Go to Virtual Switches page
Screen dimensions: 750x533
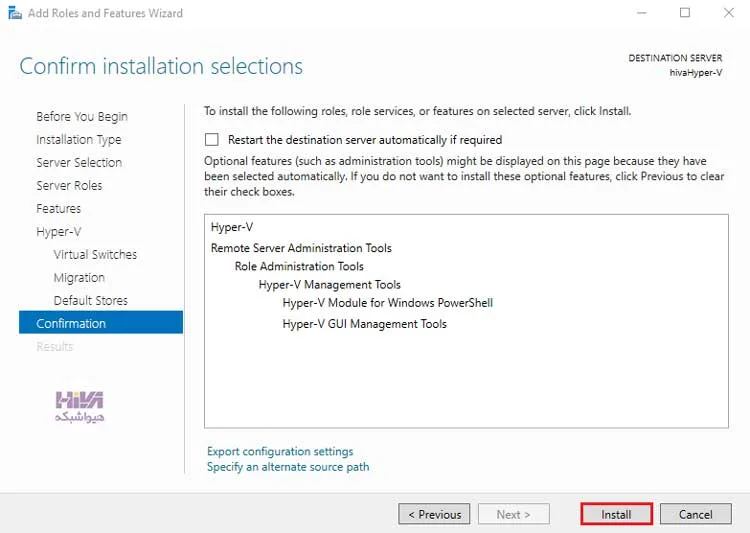(x=95, y=254)
